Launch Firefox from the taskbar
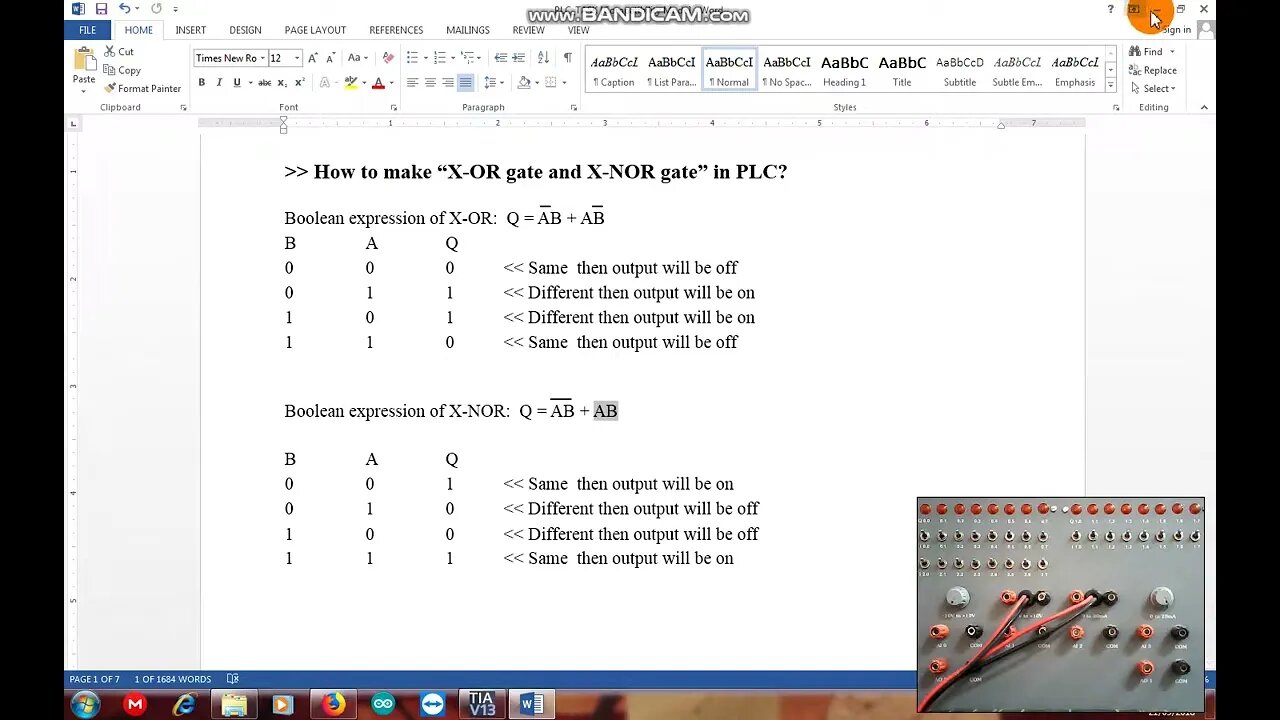Screen dimensions: 1280x720 point(333,705)
